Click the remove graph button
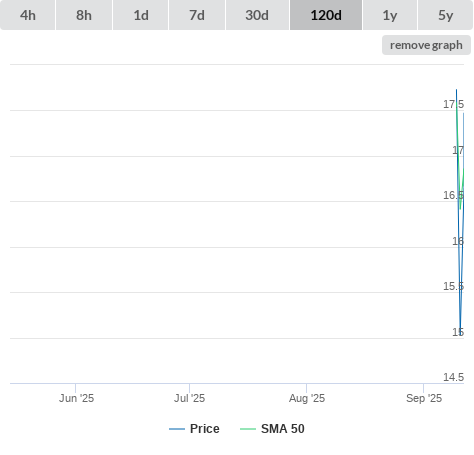 [x=426, y=45]
